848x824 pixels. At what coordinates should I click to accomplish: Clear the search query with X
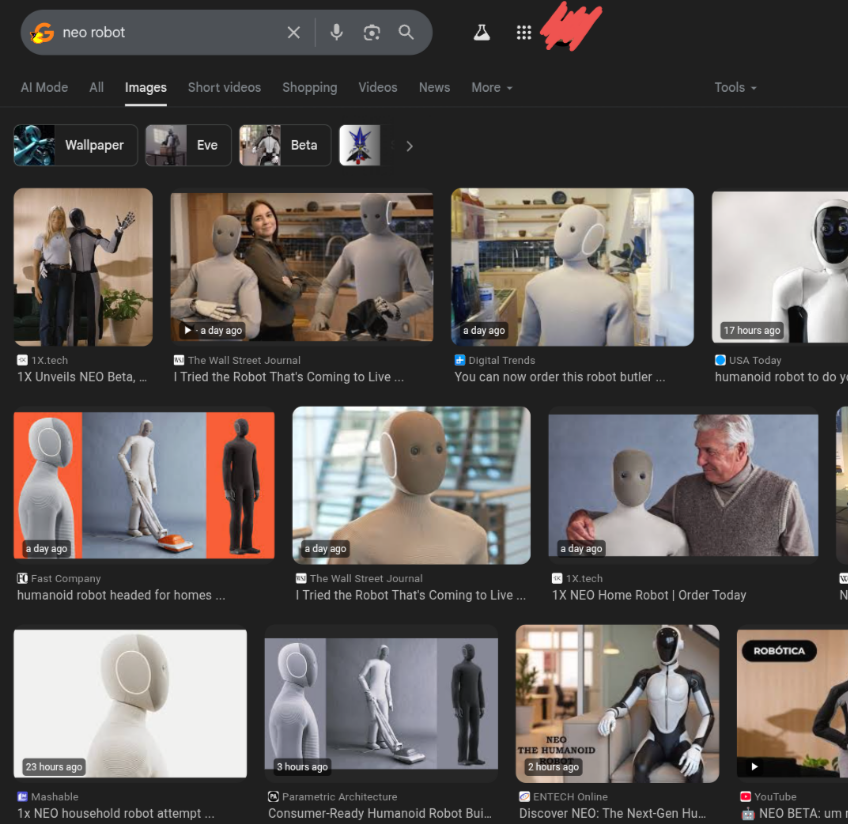[x=294, y=32]
